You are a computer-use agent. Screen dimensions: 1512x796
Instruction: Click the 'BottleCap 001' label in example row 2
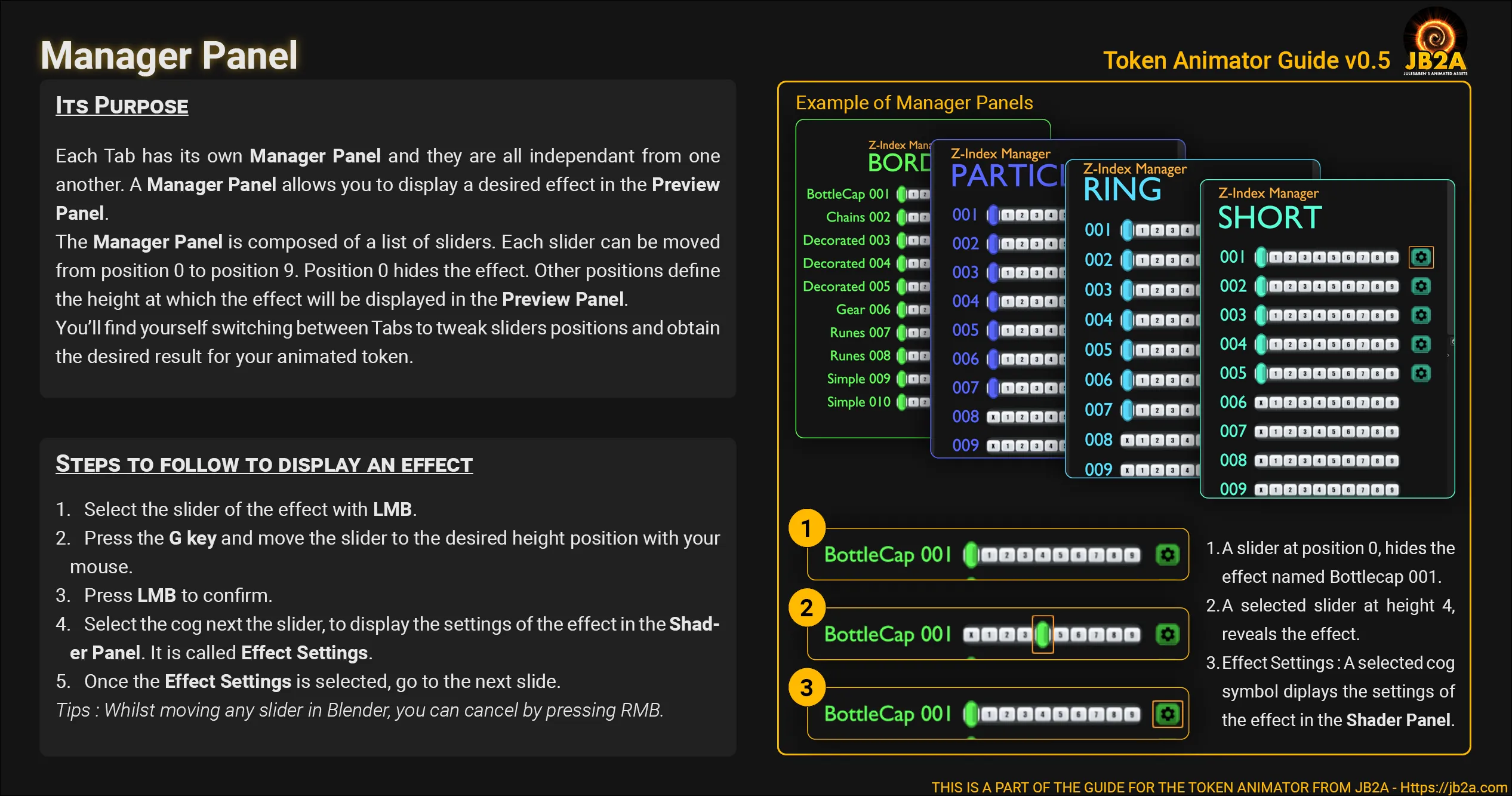[888, 635]
